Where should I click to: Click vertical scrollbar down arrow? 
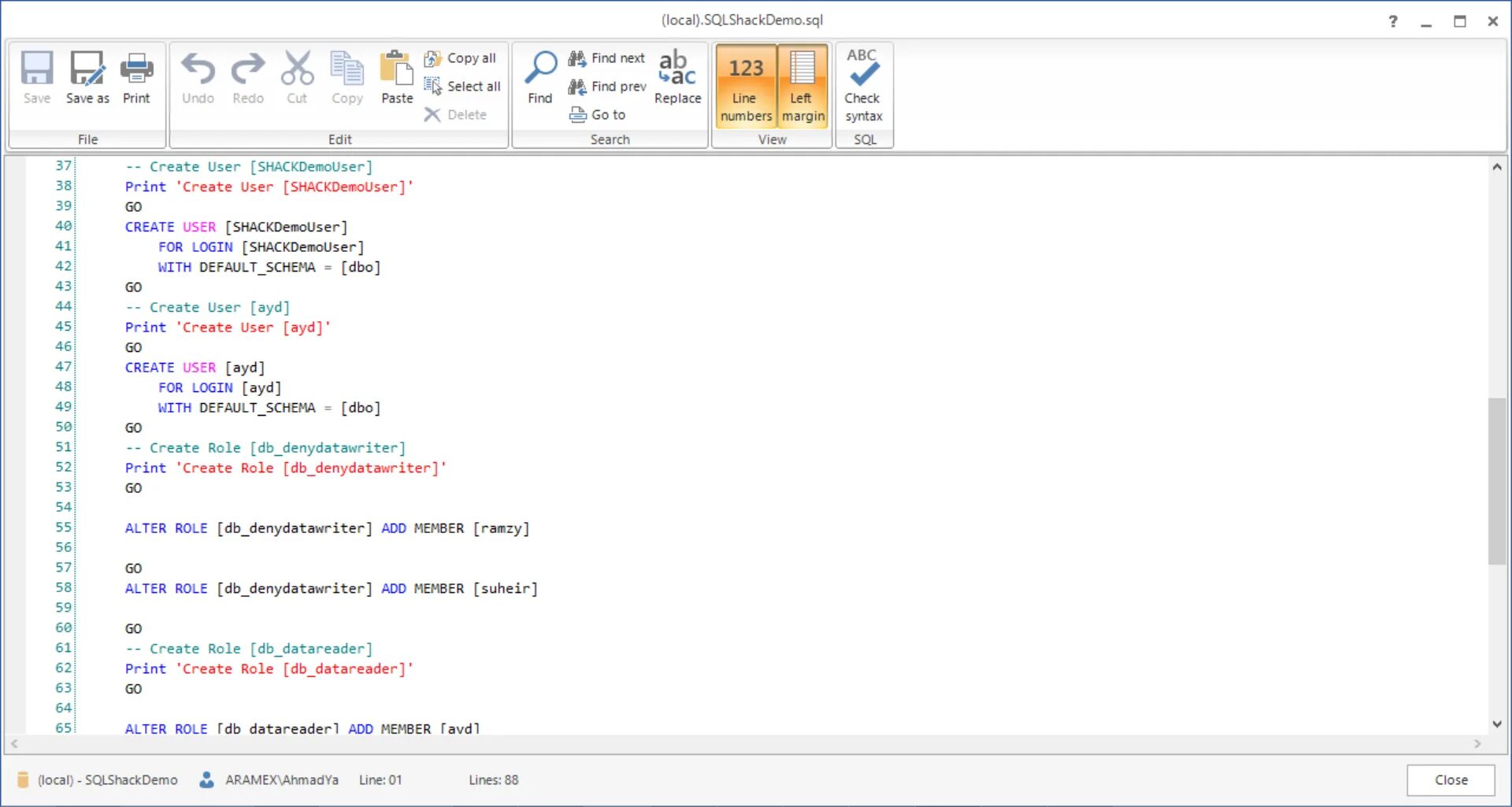1497,724
